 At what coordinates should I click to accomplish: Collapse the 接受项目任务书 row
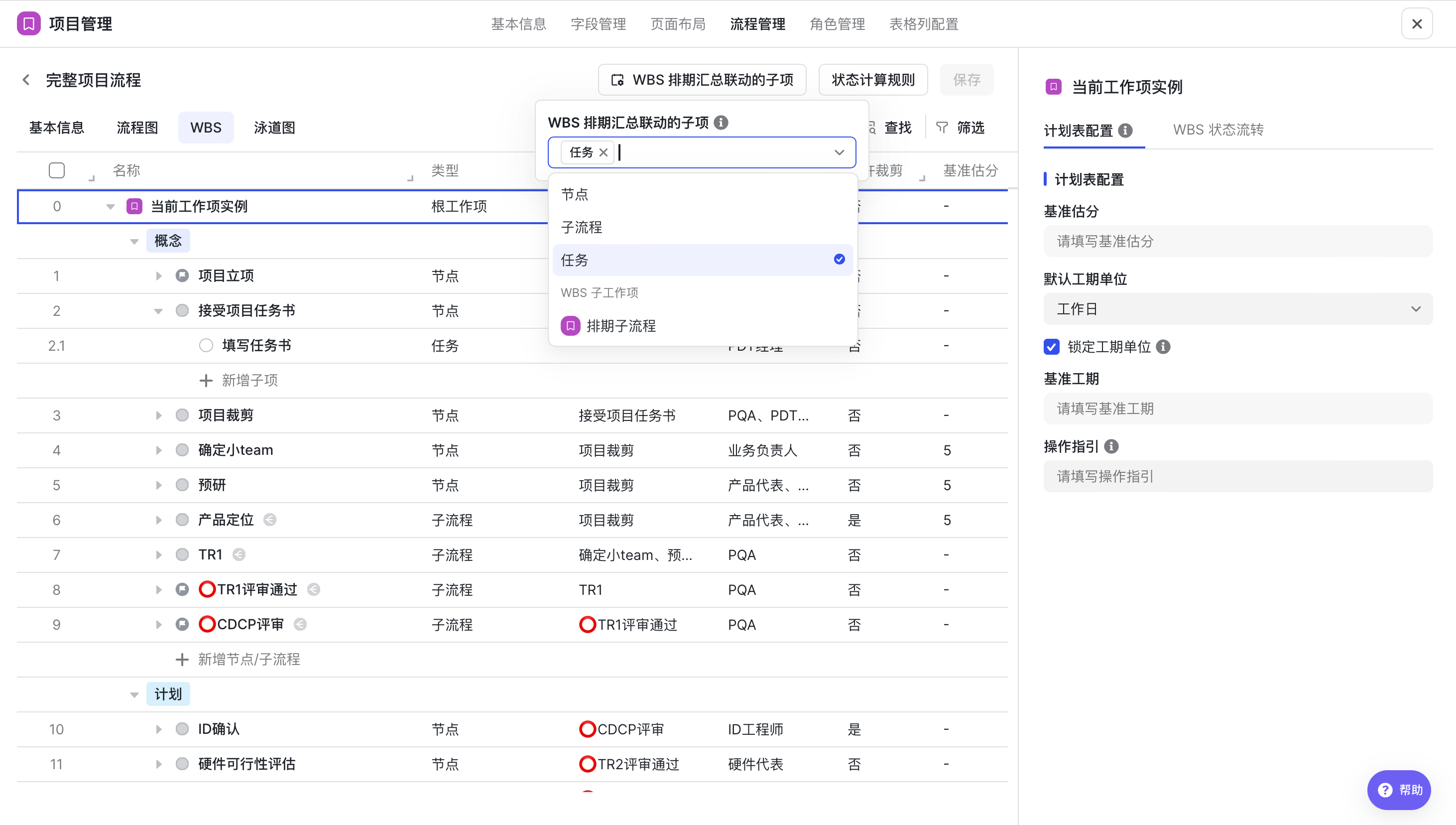pos(158,311)
